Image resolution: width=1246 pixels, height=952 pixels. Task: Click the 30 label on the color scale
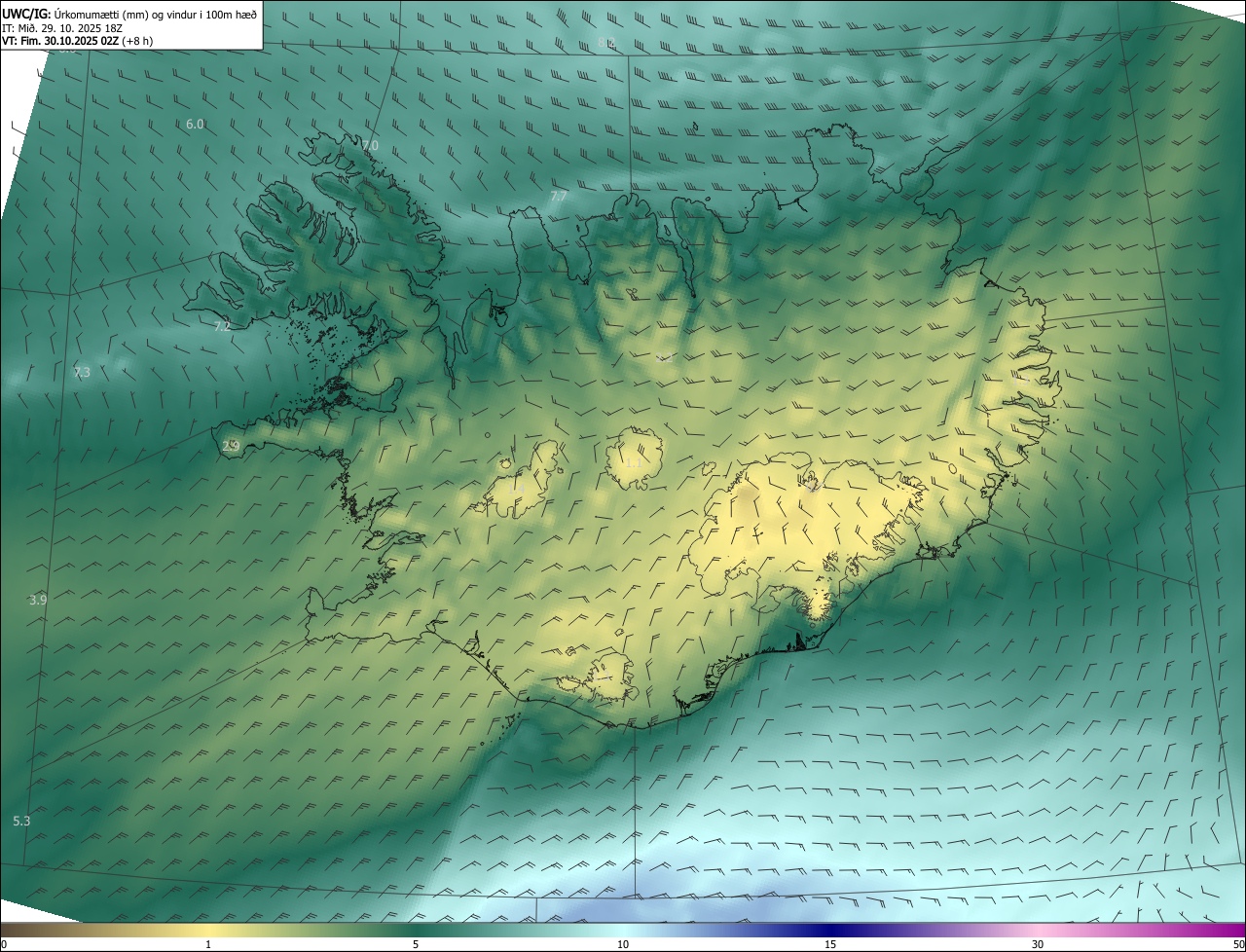click(x=1038, y=944)
